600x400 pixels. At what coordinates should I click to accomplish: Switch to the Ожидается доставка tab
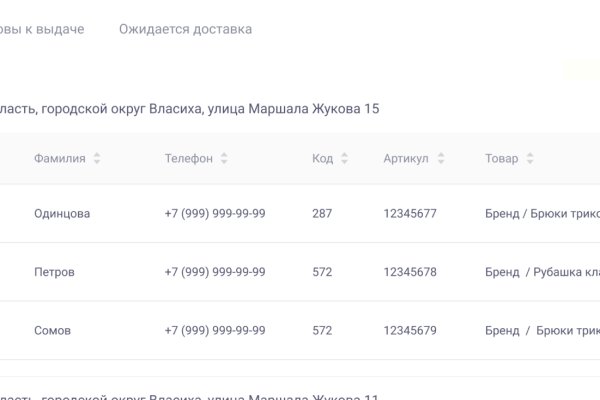(185, 29)
